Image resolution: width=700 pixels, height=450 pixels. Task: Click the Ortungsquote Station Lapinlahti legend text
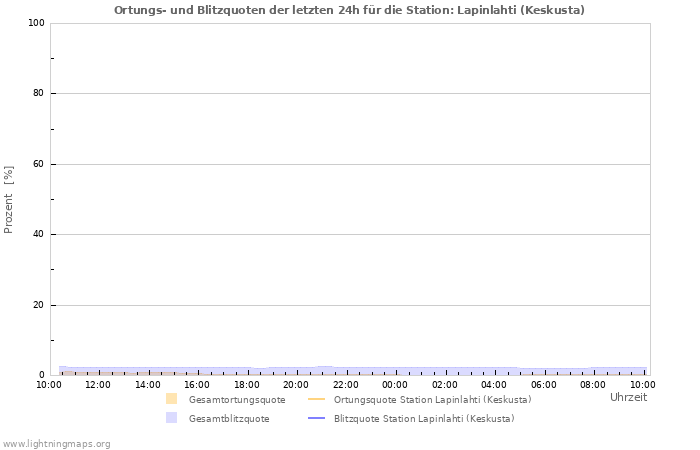coord(432,399)
